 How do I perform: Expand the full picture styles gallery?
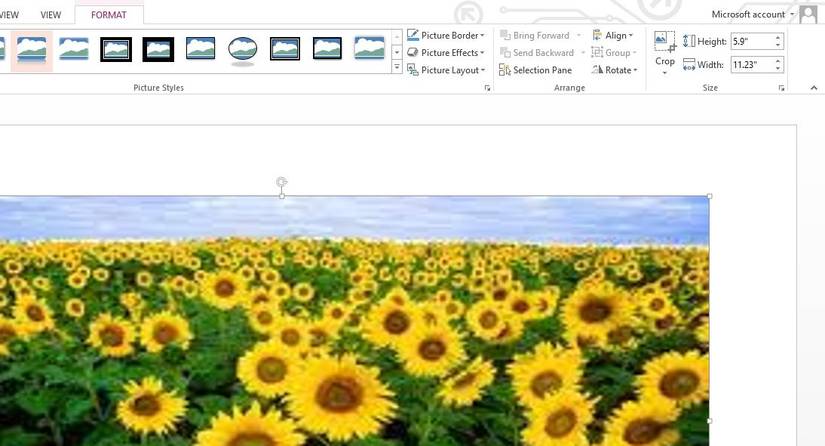(x=397, y=67)
